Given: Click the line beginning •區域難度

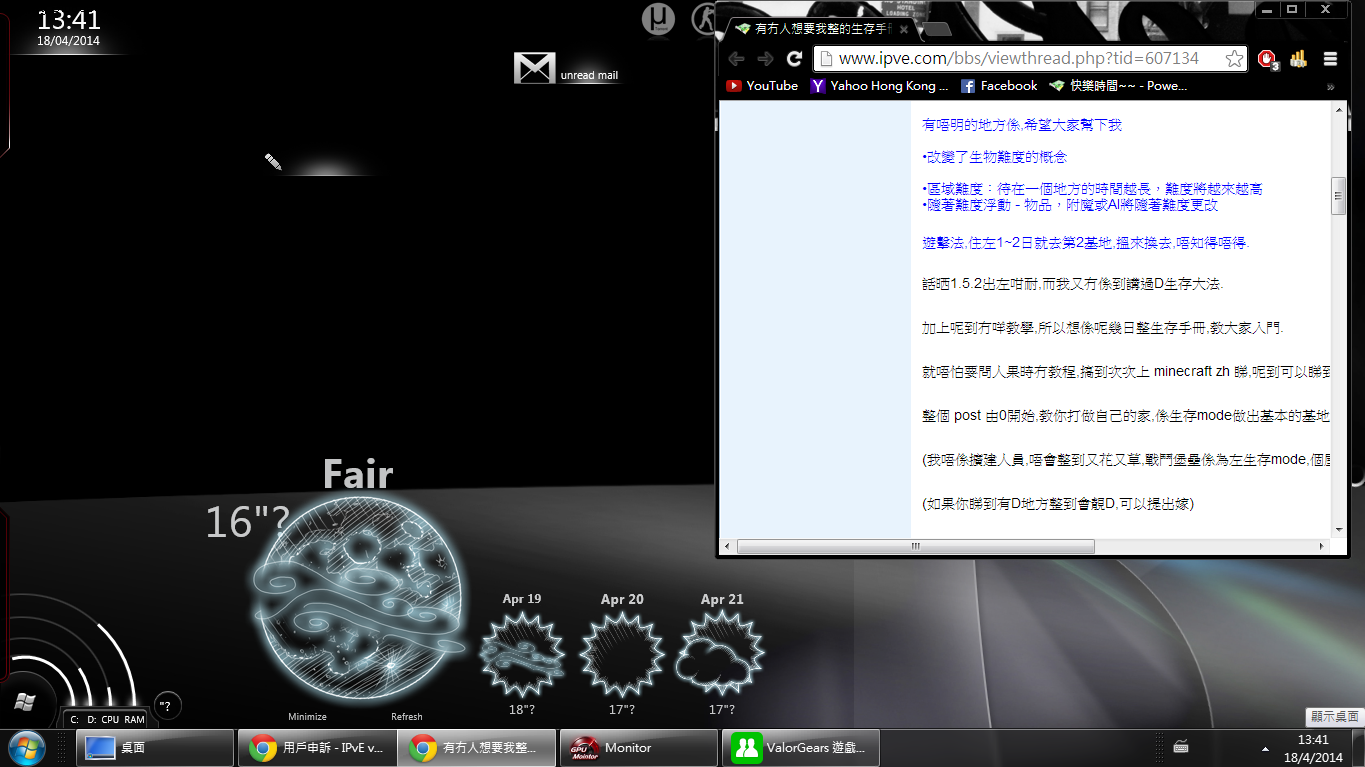Looking at the screenshot, I should pyautogui.click(x=1092, y=189).
